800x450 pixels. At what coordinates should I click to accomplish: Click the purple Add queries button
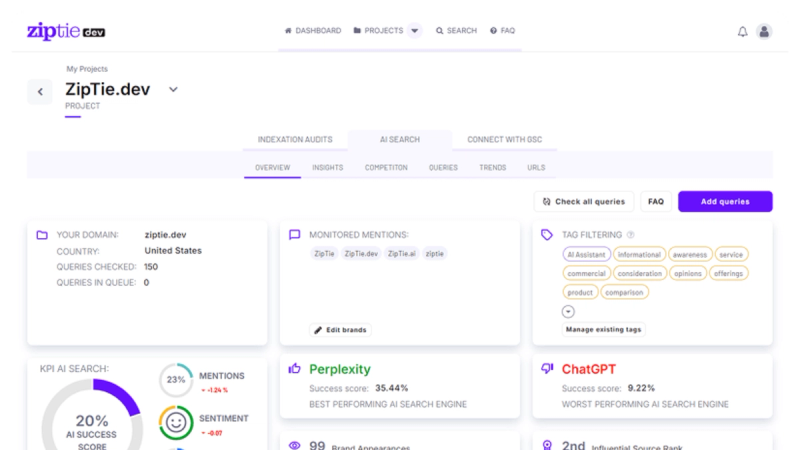(x=725, y=202)
